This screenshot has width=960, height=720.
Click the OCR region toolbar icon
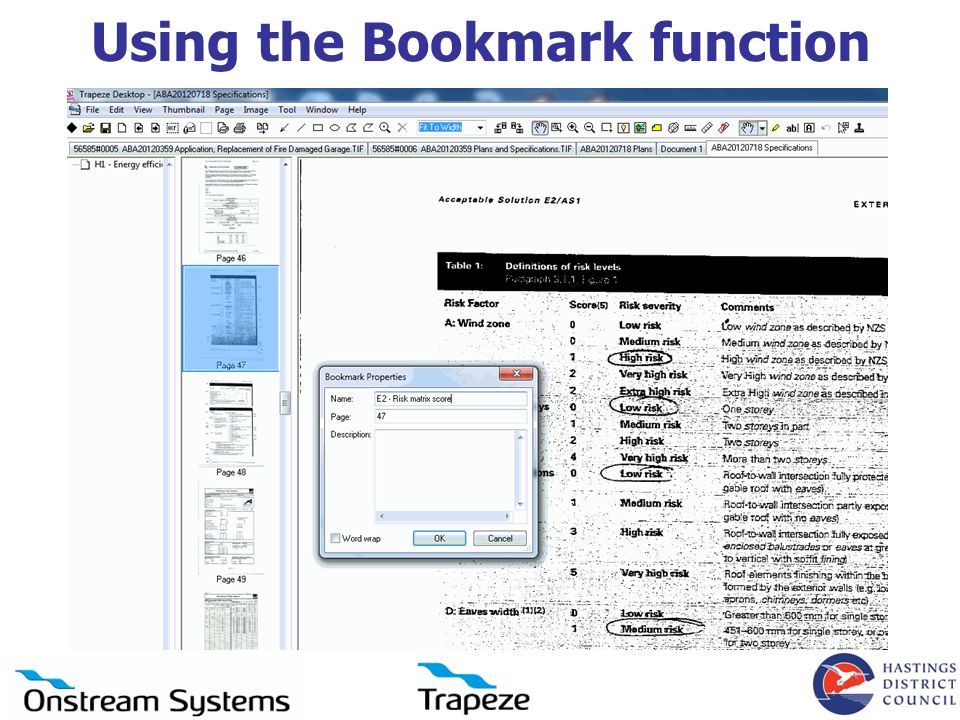[173, 128]
